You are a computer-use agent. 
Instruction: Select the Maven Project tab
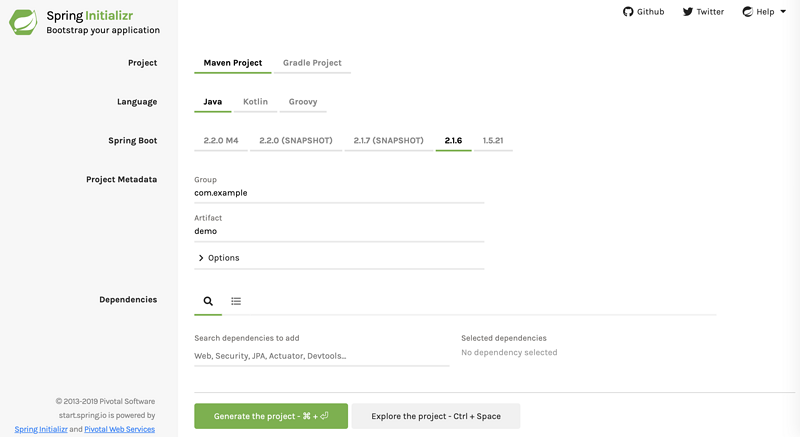[233, 63]
